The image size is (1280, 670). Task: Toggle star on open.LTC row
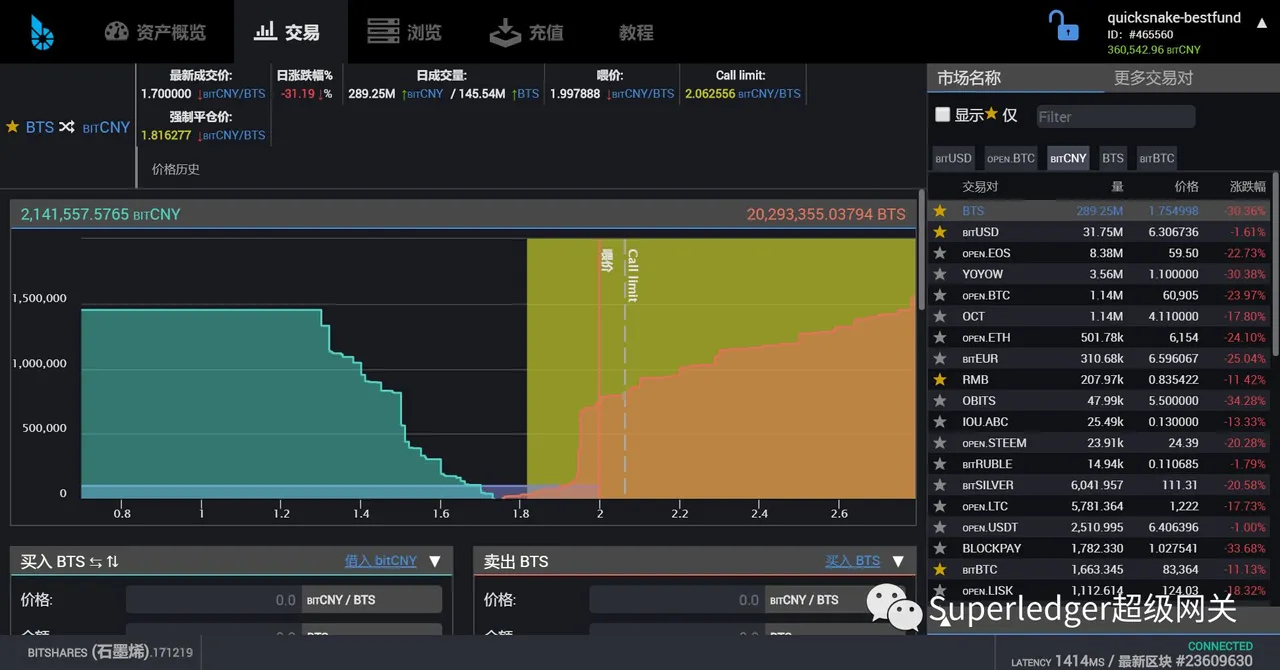(x=940, y=505)
